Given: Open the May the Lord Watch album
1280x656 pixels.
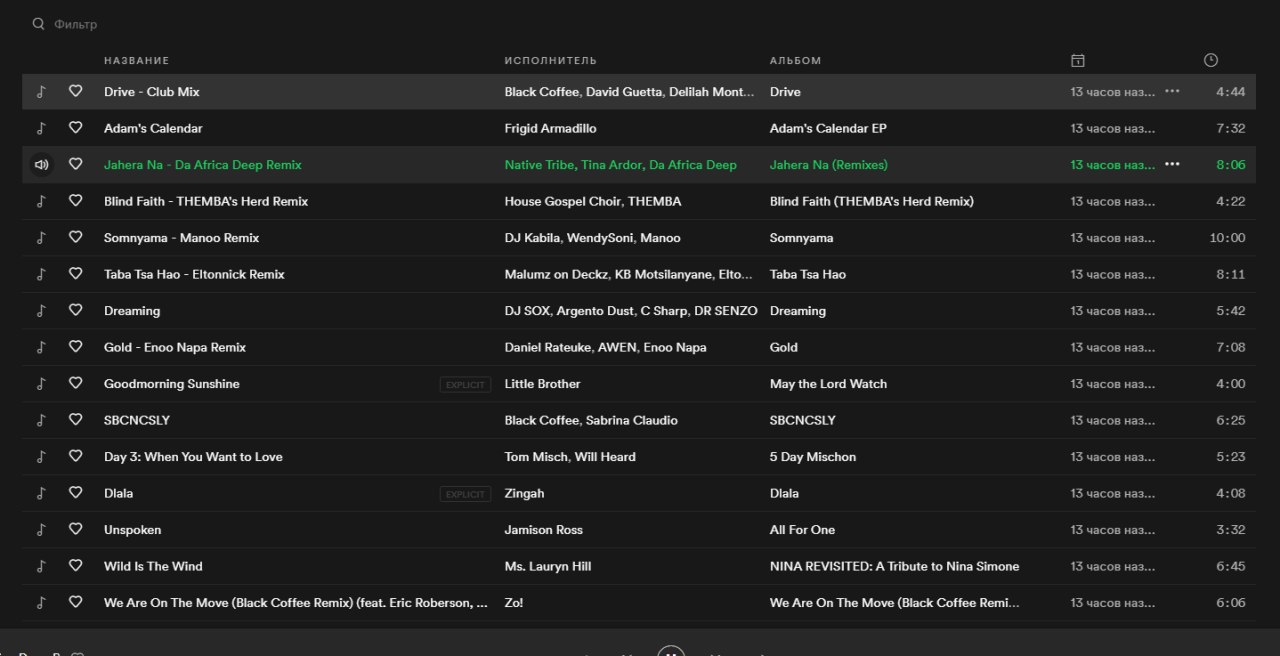Looking at the screenshot, I should click(828, 384).
